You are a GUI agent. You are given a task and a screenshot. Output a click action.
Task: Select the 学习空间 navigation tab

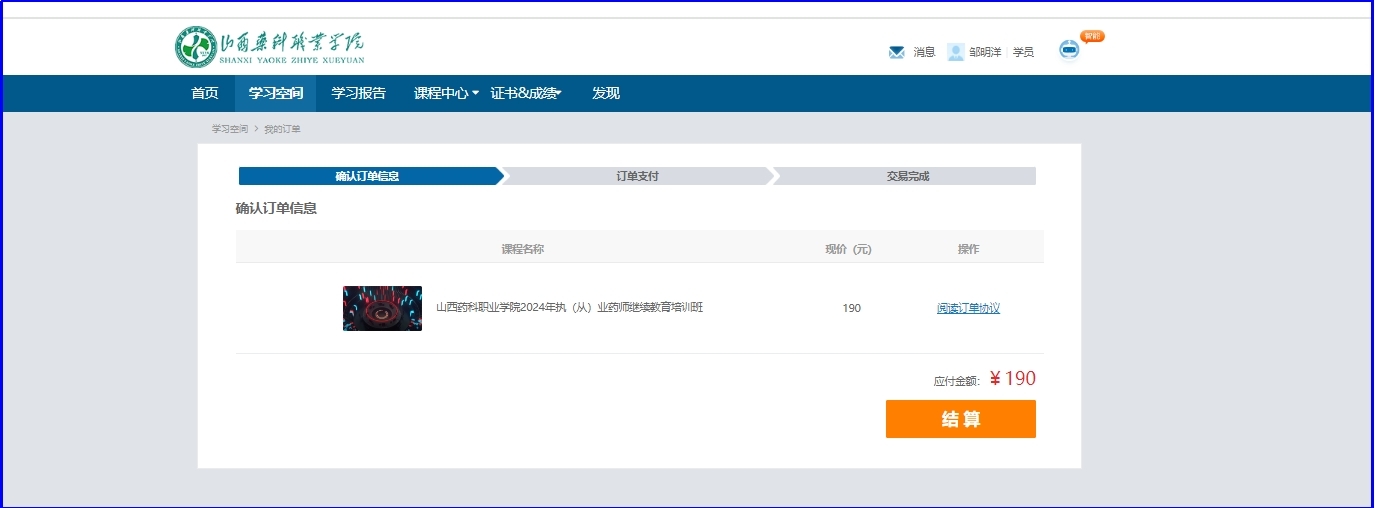coord(276,93)
